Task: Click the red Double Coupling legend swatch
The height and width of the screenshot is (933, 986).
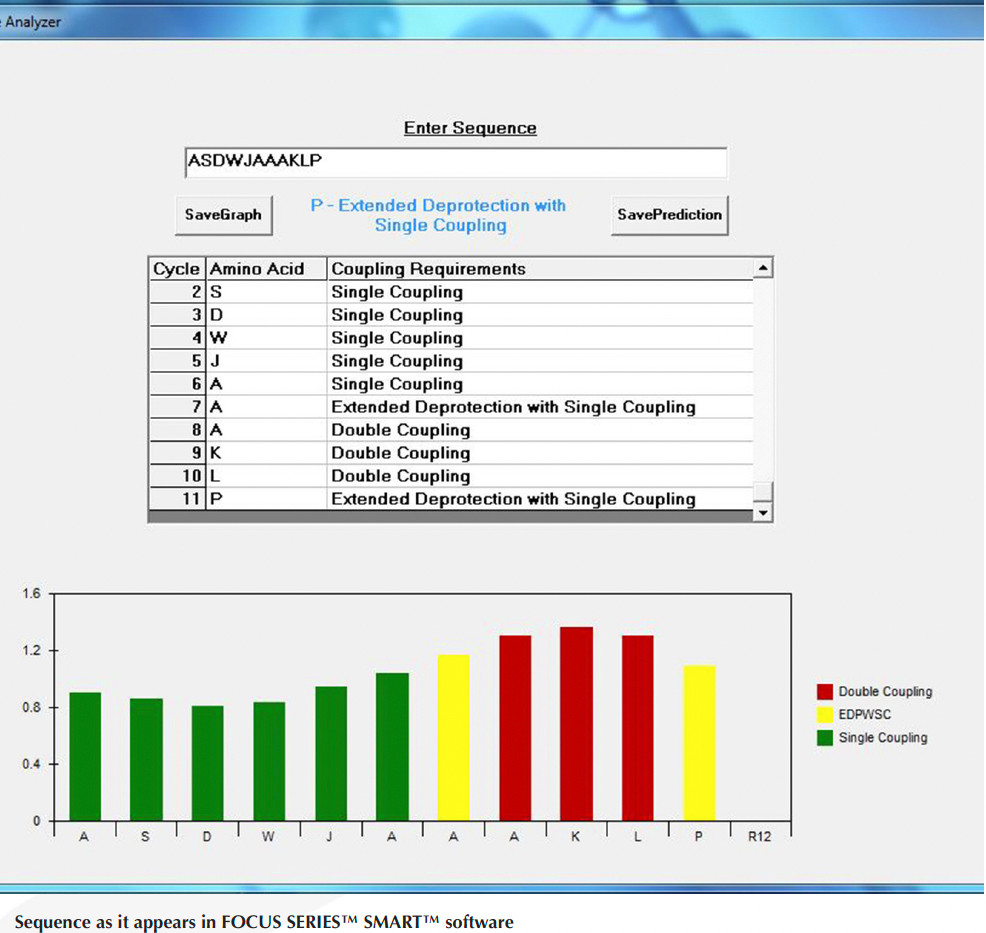Action: coord(825,692)
